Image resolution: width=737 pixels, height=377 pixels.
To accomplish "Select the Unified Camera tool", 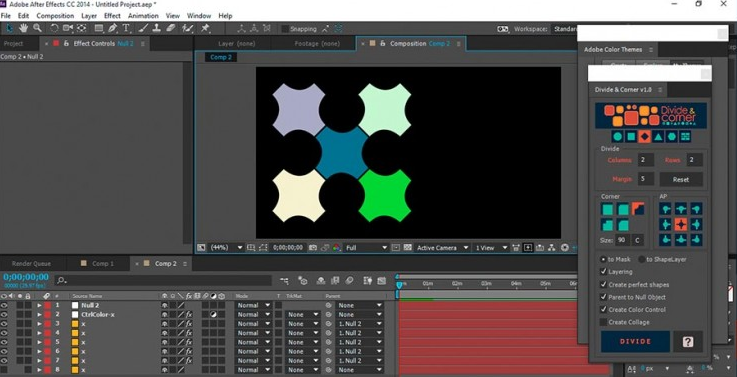I will (x=68, y=28).
